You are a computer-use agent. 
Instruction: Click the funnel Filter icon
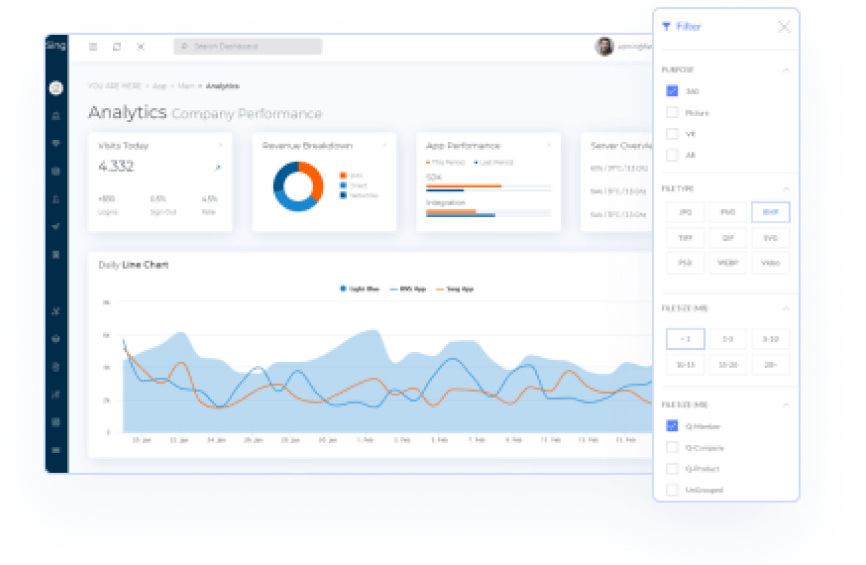coord(667,27)
